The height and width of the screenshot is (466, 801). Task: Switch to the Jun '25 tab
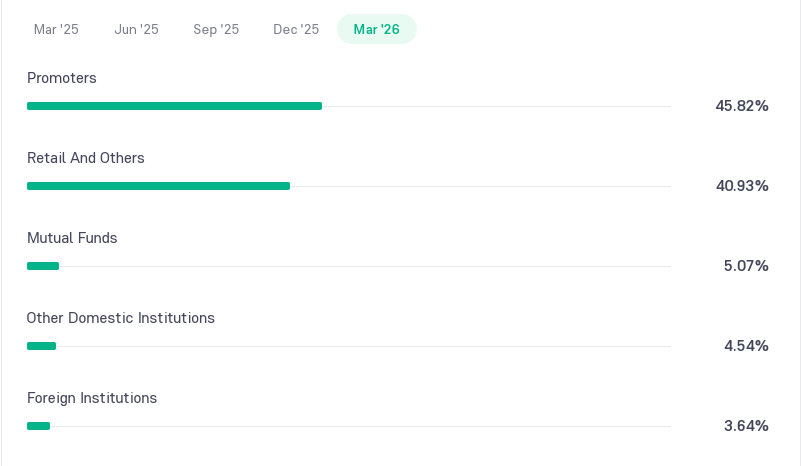point(136,29)
